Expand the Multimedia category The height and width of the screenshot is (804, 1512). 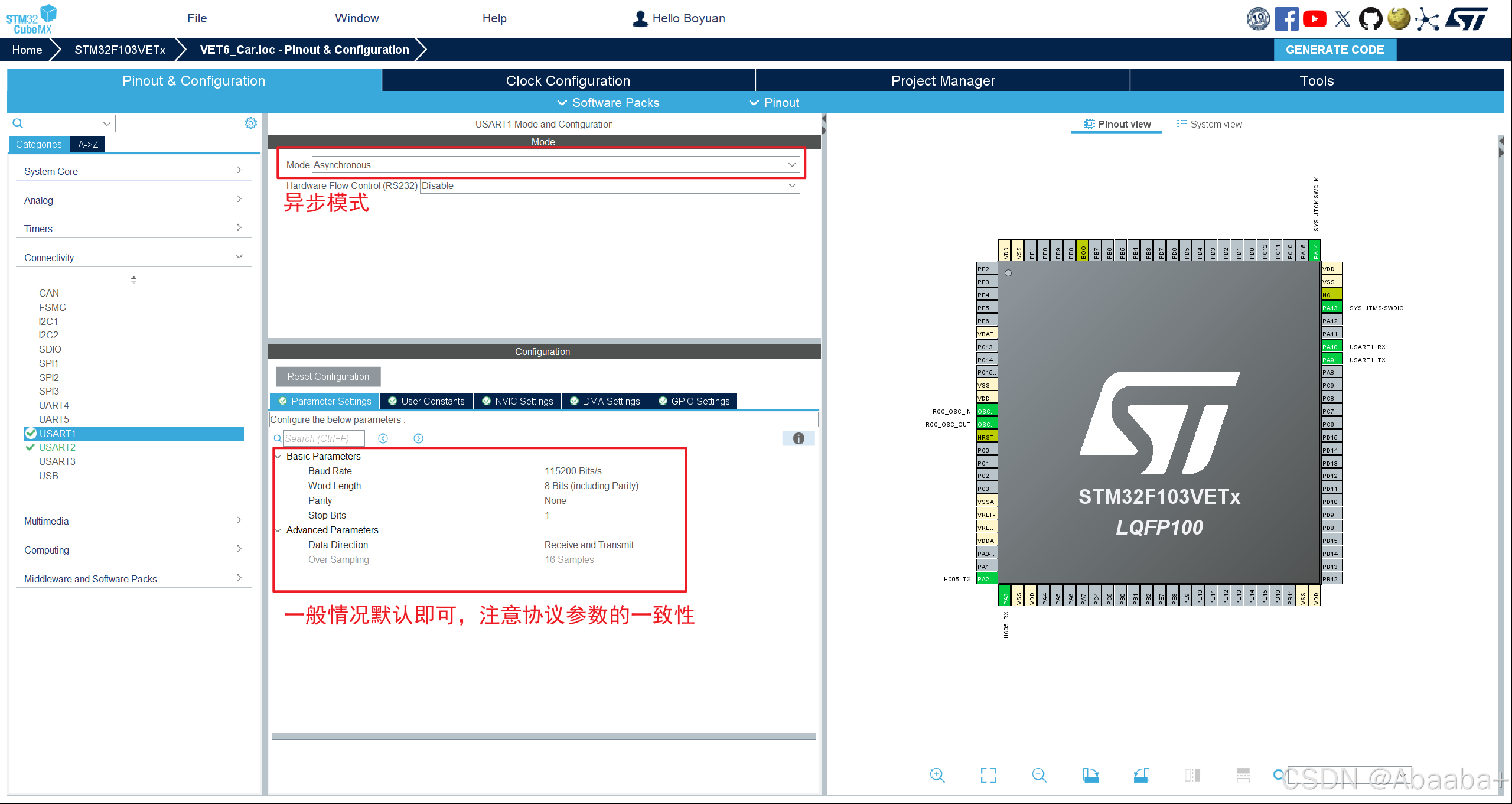133,520
